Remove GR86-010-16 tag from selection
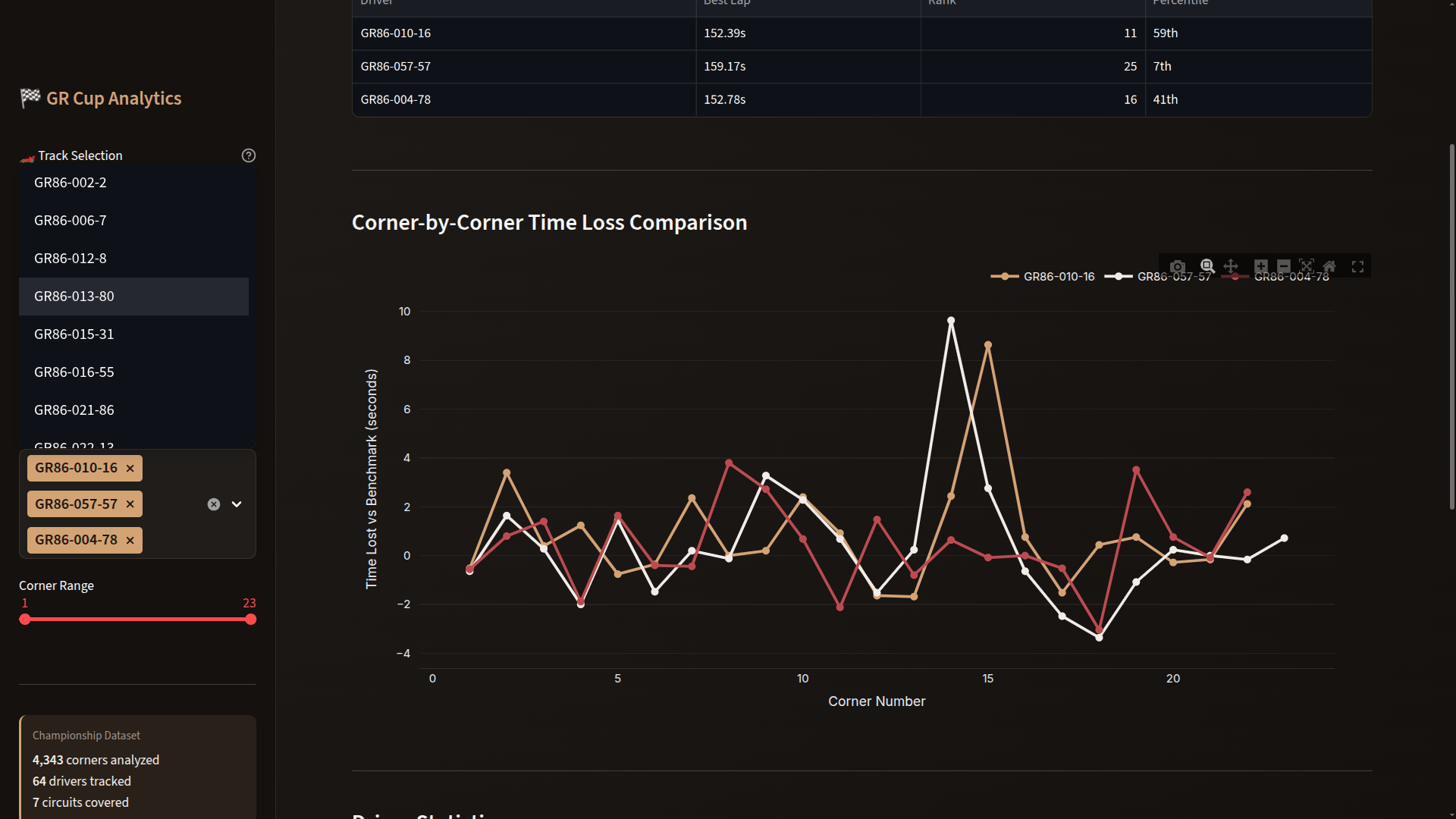1456x819 pixels. (x=130, y=469)
